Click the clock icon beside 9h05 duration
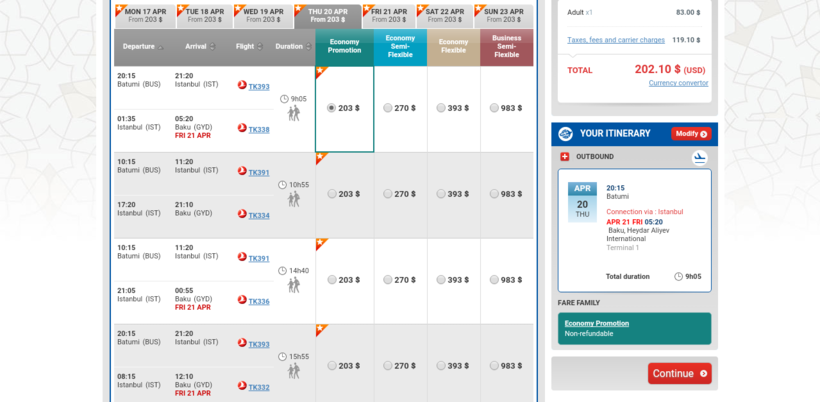Screen dimensions: 820x402 284,99
